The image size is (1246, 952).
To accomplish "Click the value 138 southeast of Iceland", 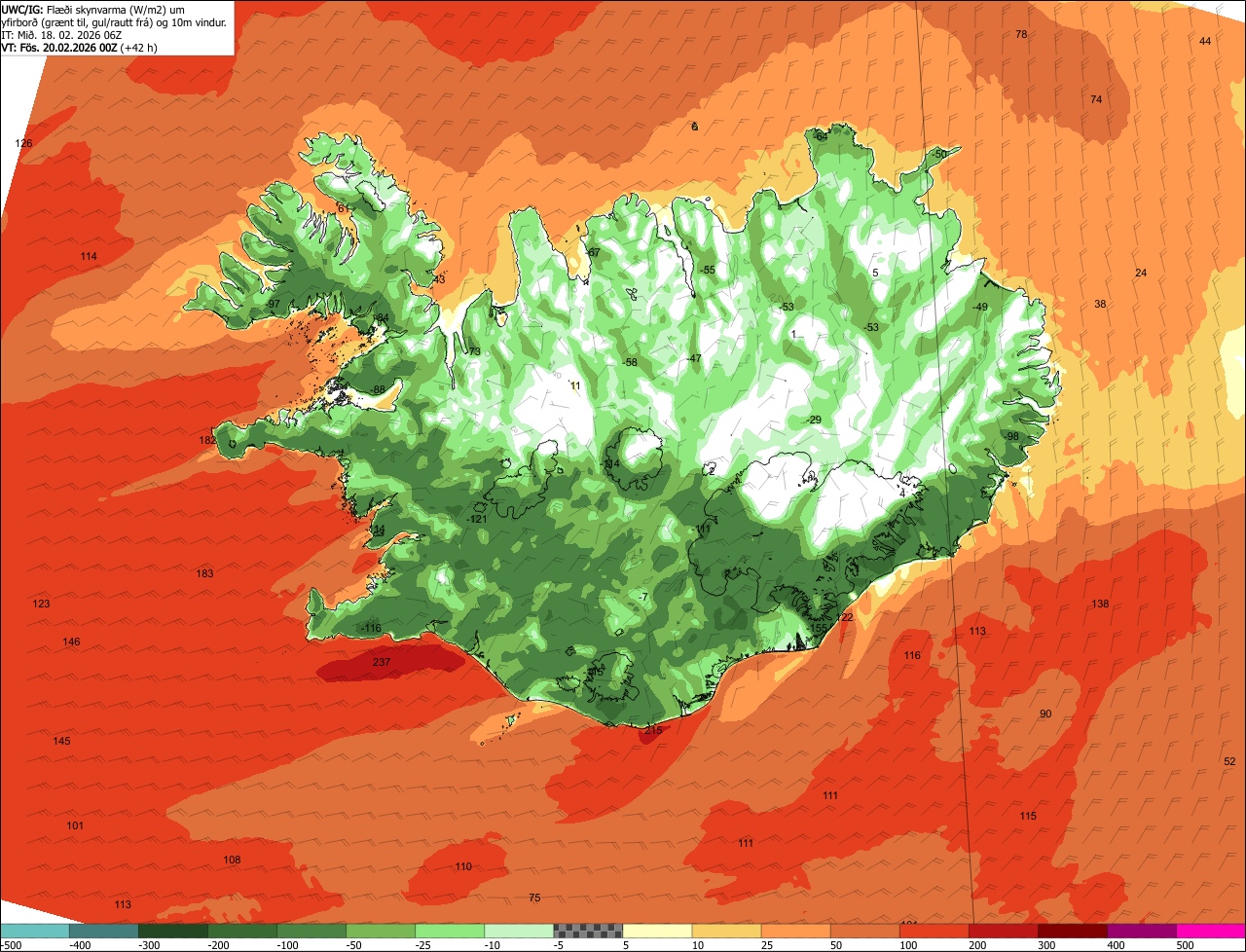I will (x=1100, y=604).
